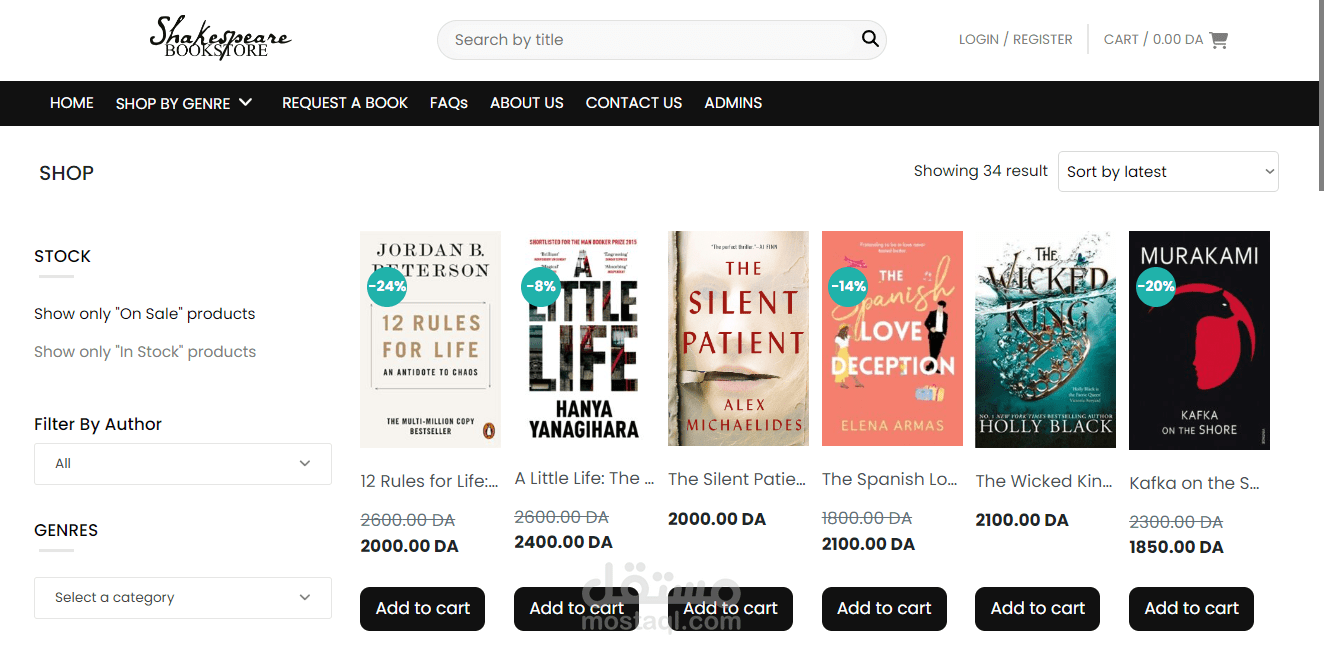Show only "On Sale" products

pyautogui.click(x=145, y=314)
